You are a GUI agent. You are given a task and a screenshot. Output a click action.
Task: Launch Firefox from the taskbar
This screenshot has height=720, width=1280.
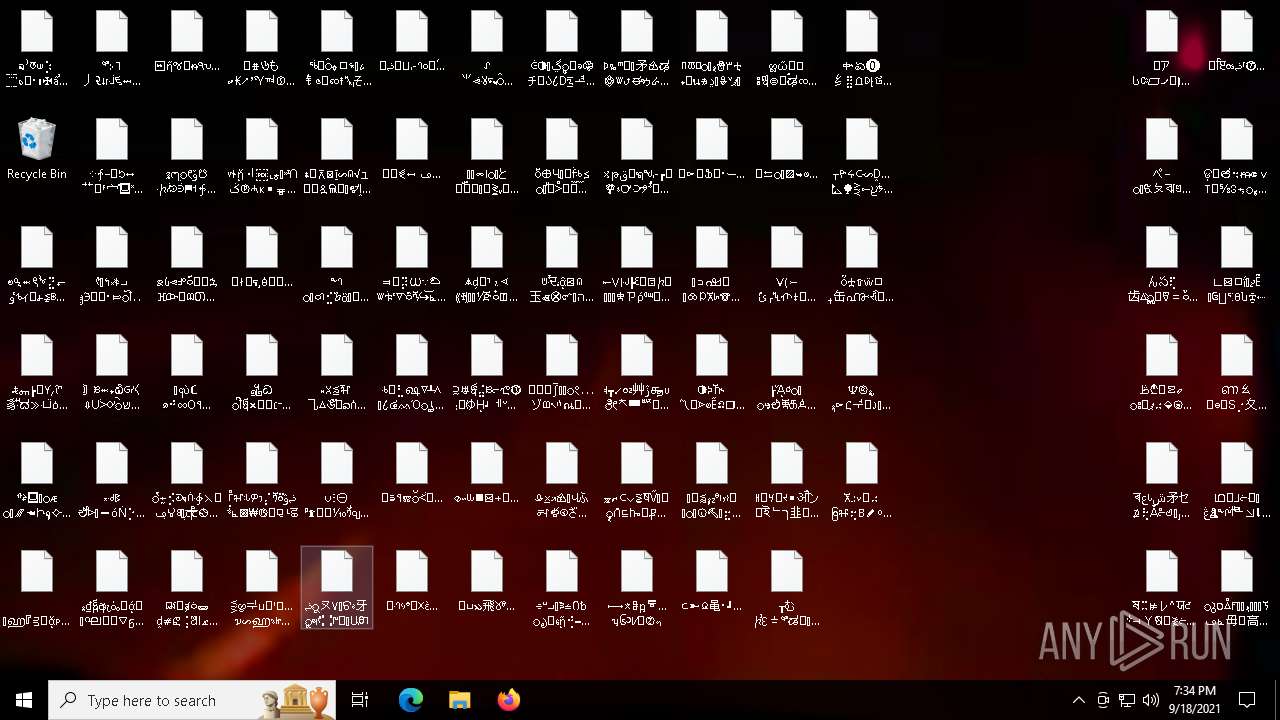(x=509, y=700)
